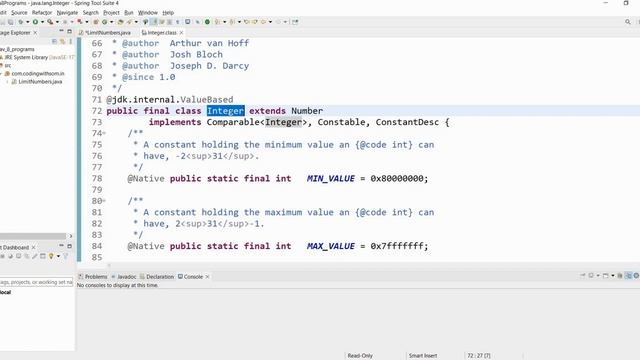Open the Help menu
Screen dimensions: 640x360
click(168, 13)
